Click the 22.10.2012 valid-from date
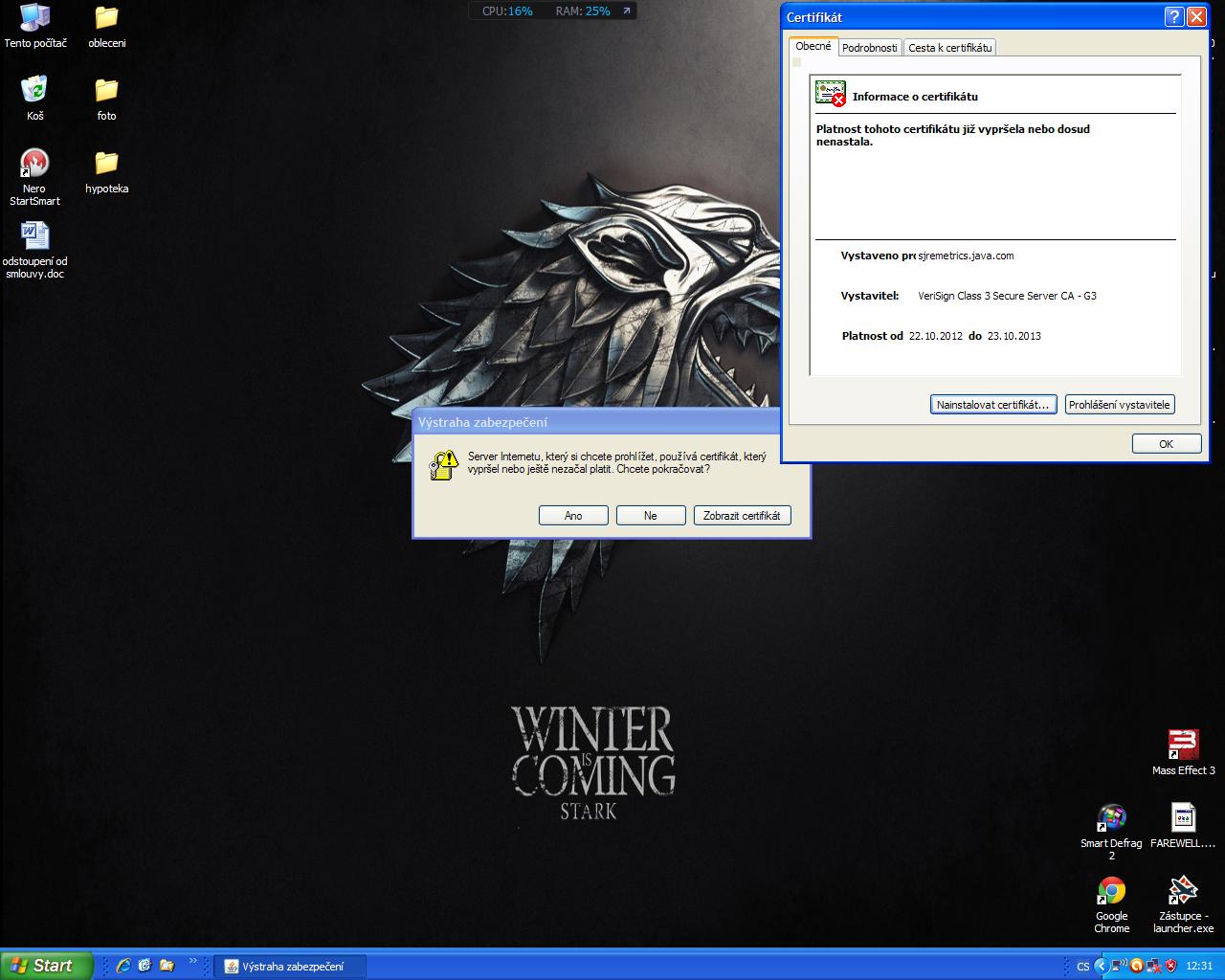The height and width of the screenshot is (980, 1225). [936, 336]
